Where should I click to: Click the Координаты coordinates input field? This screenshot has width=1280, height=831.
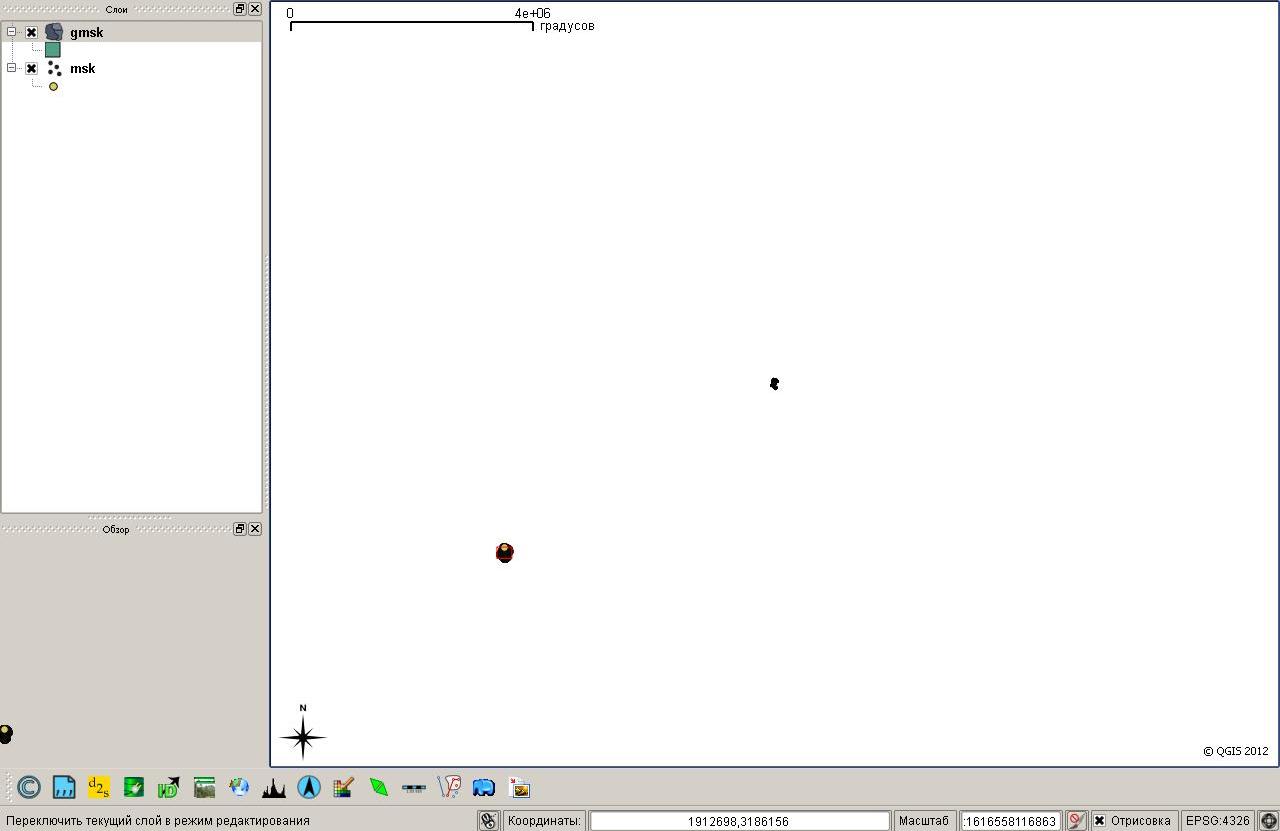coord(739,821)
